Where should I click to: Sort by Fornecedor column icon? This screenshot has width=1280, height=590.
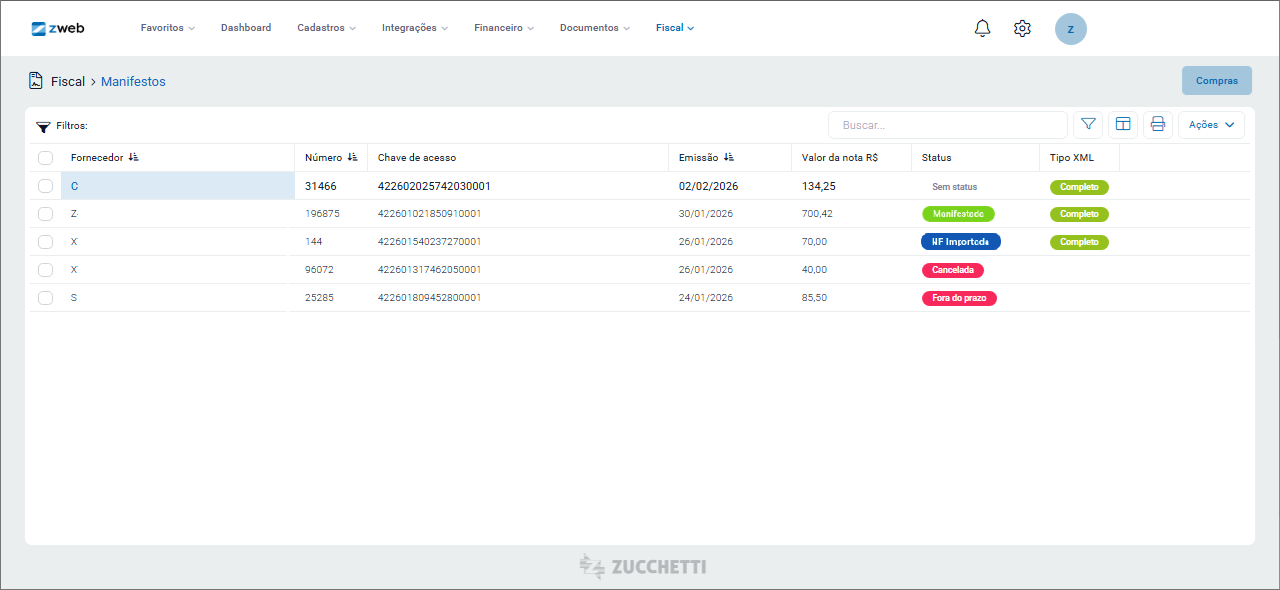coord(134,157)
